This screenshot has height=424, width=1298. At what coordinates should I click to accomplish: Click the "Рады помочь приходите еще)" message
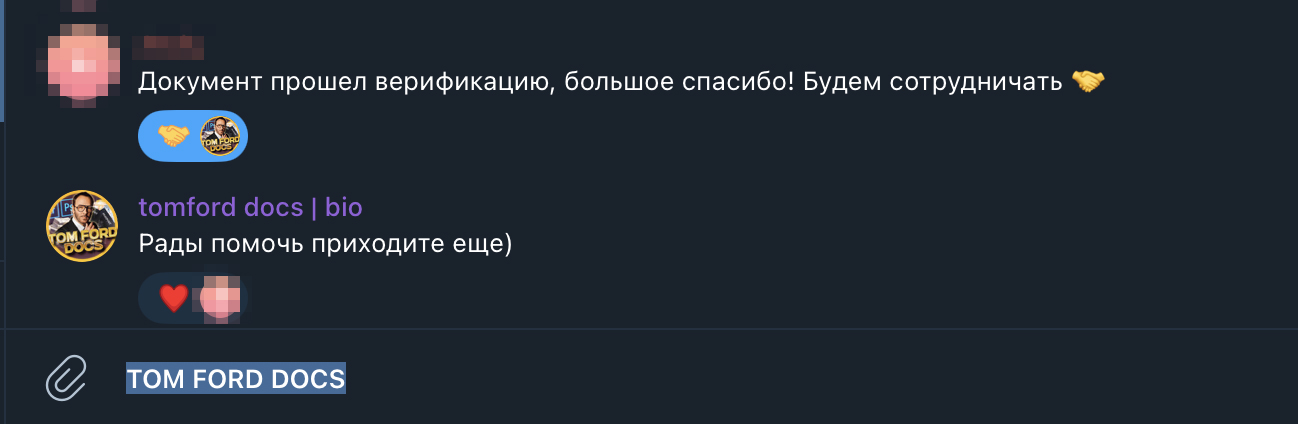[325, 243]
